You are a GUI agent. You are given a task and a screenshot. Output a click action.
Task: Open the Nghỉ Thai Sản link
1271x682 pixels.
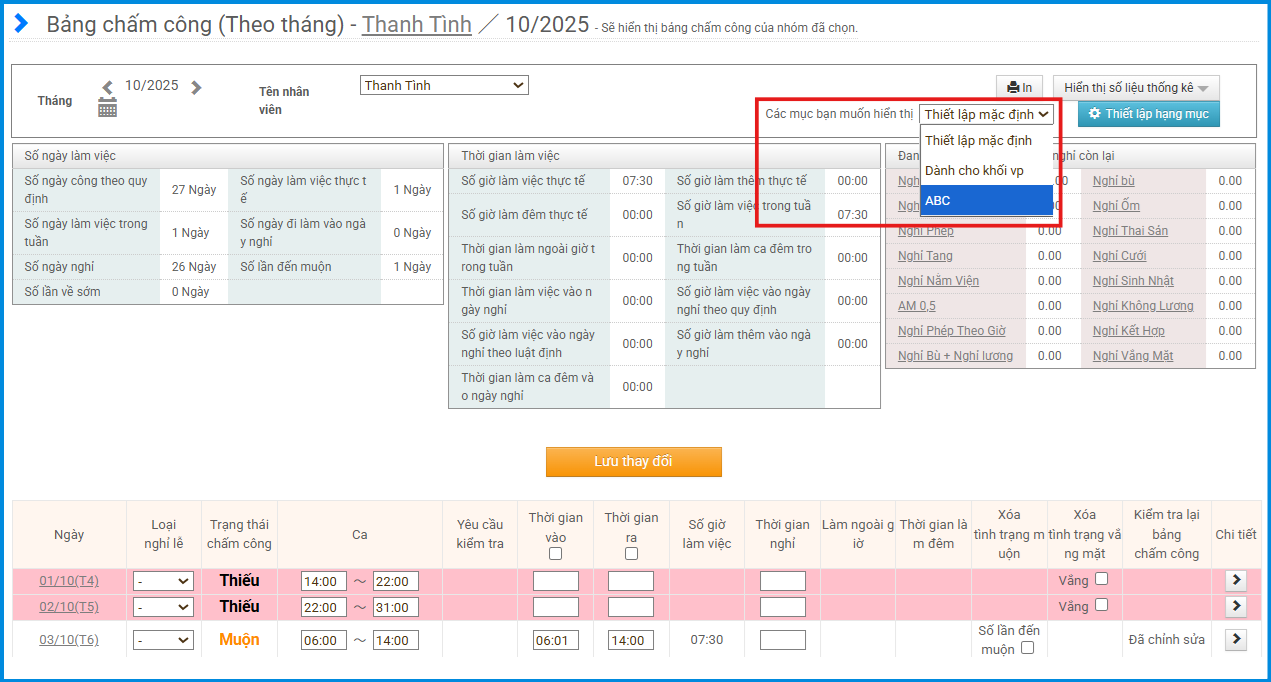click(x=1130, y=231)
